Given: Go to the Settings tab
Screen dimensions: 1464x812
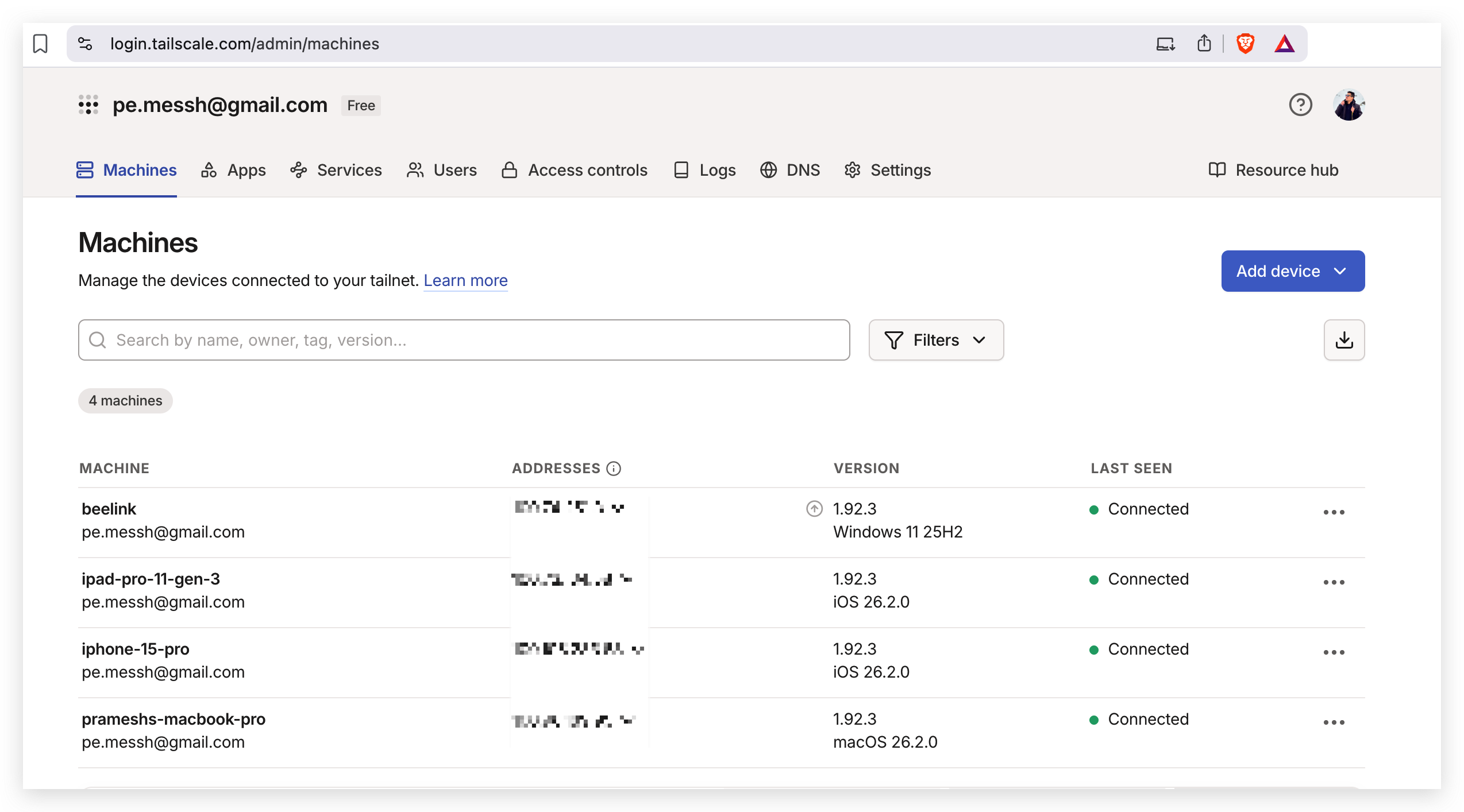Looking at the screenshot, I should click(888, 170).
